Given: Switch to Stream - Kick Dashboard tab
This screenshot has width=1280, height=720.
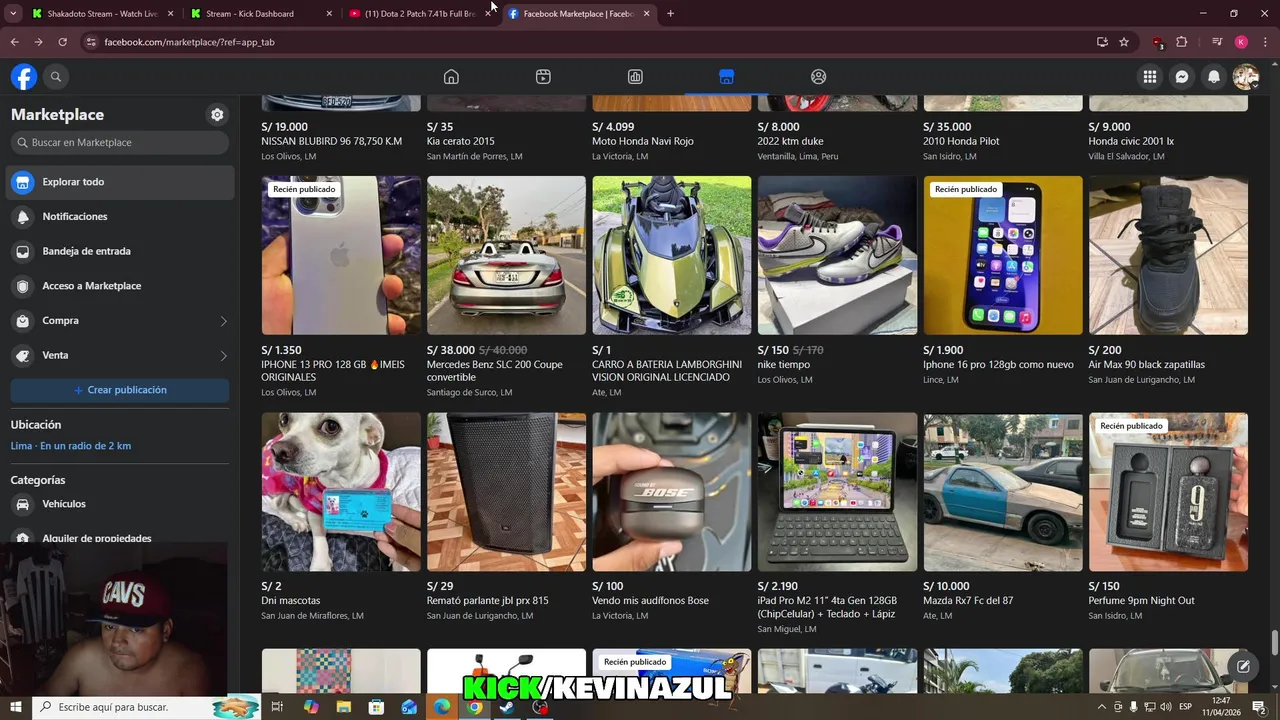Looking at the screenshot, I should pyautogui.click(x=262, y=14).
